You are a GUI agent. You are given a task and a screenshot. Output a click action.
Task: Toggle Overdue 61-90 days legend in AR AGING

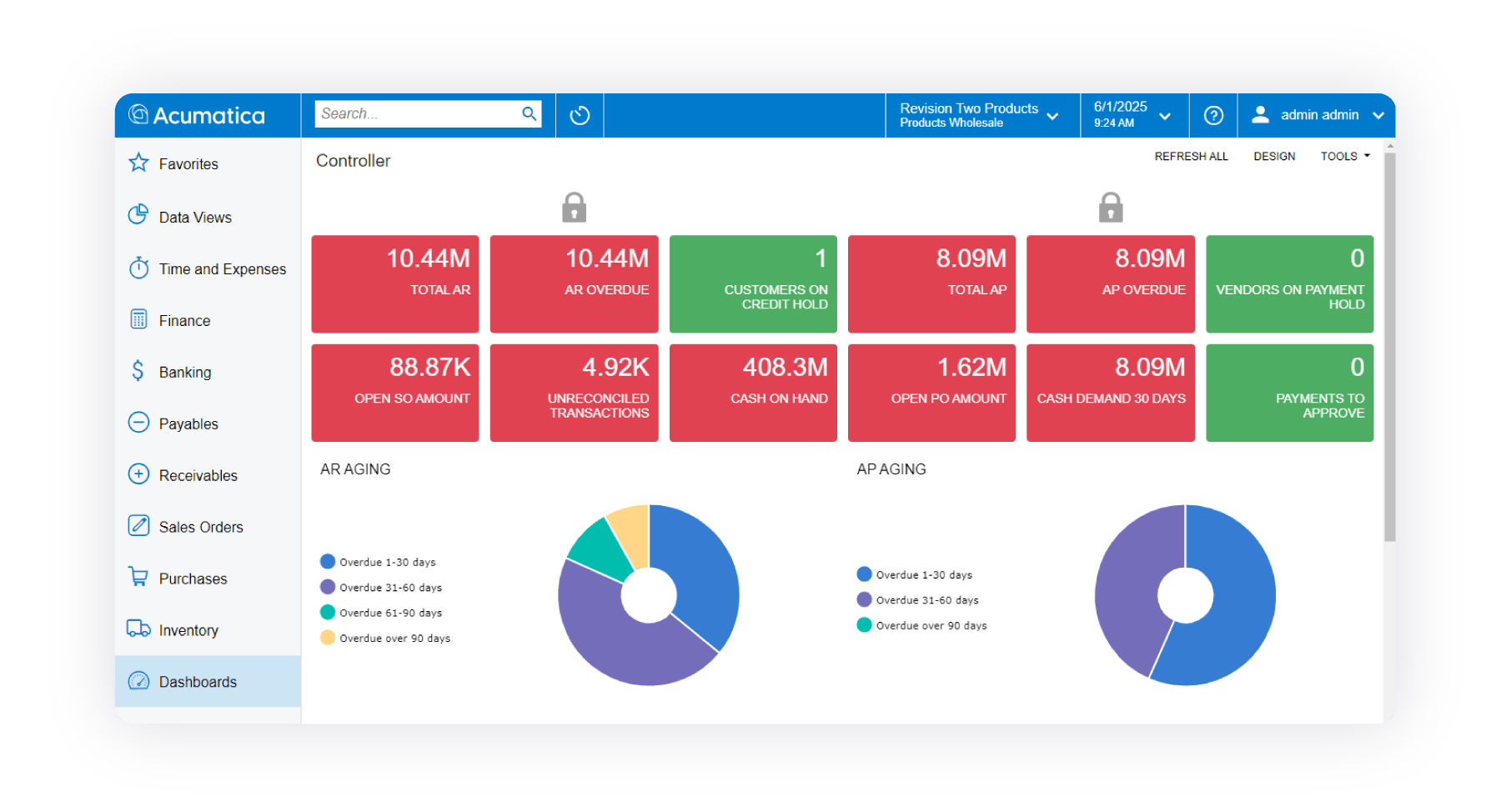[x=381, y=613]
